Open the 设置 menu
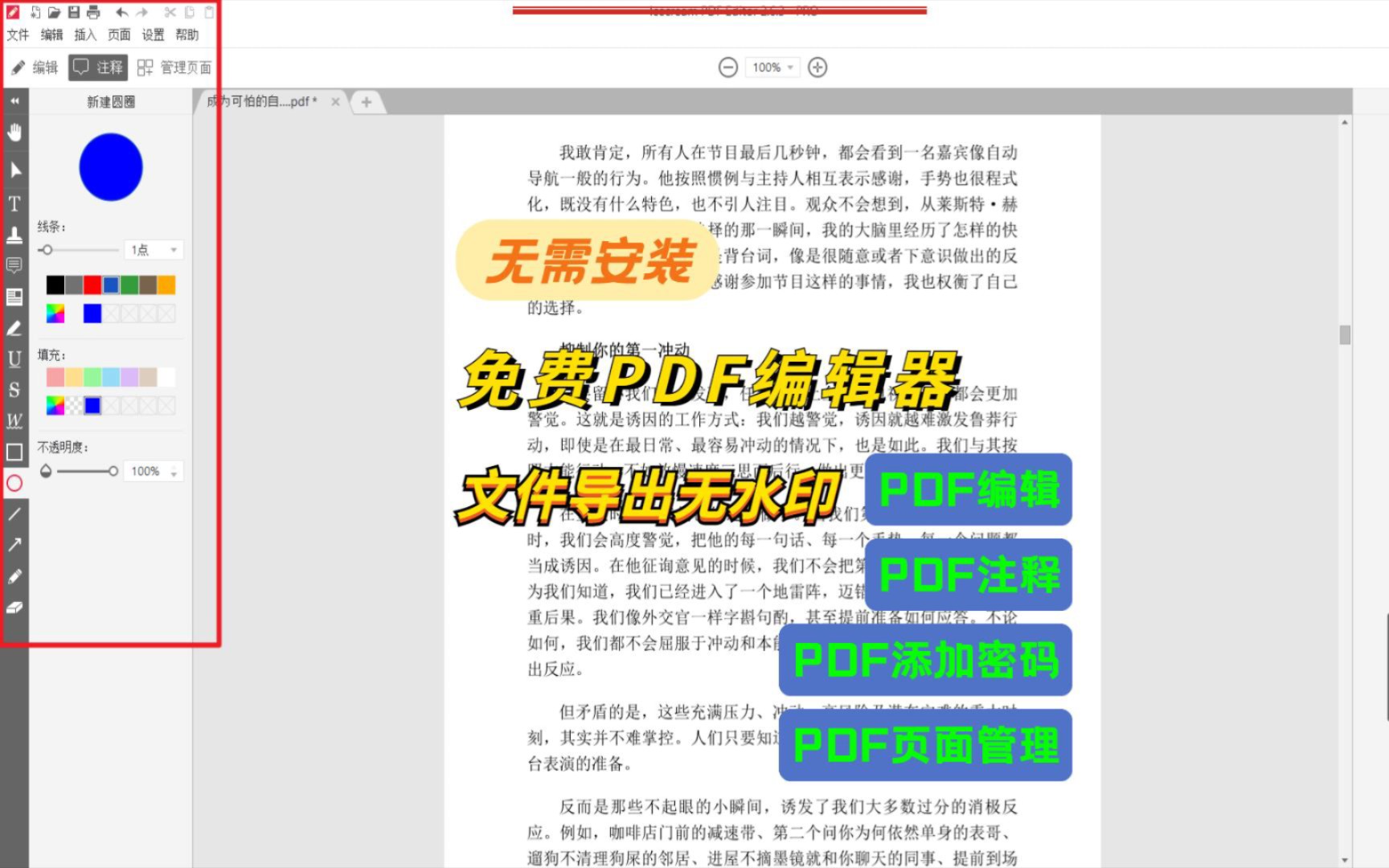The image size is (1389, 868). pos(153,35)
